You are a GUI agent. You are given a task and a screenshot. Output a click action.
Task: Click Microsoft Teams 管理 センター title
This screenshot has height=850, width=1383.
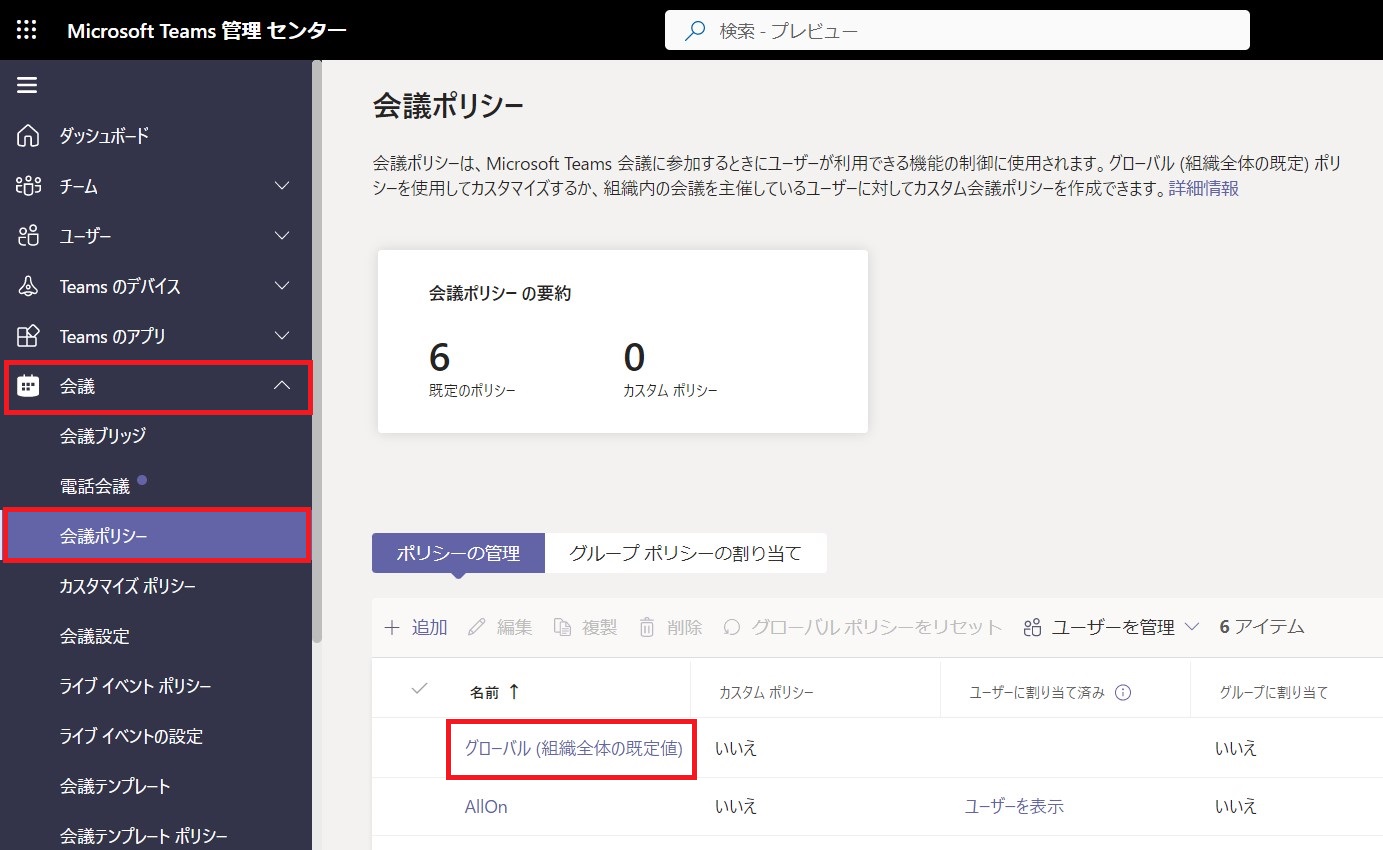pos(207,30)
